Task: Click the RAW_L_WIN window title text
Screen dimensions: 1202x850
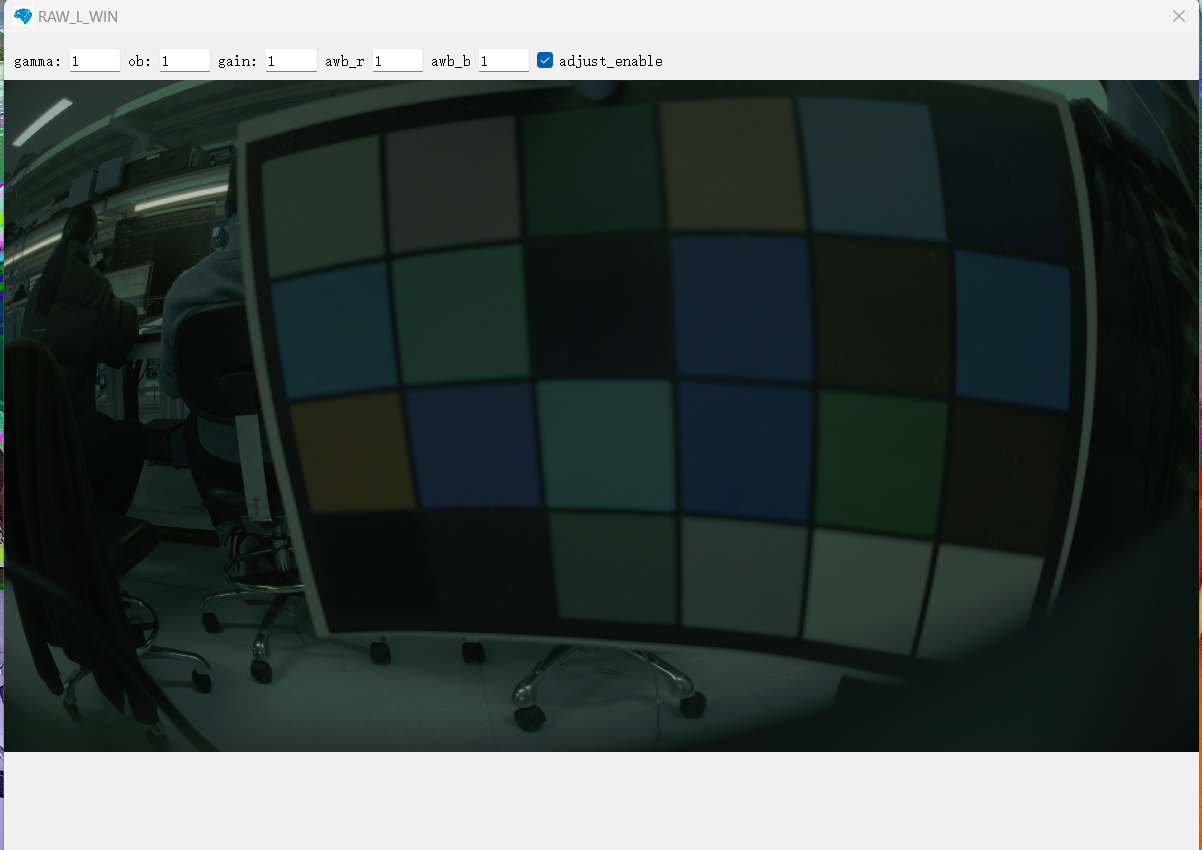Action: tap(78, 17)
